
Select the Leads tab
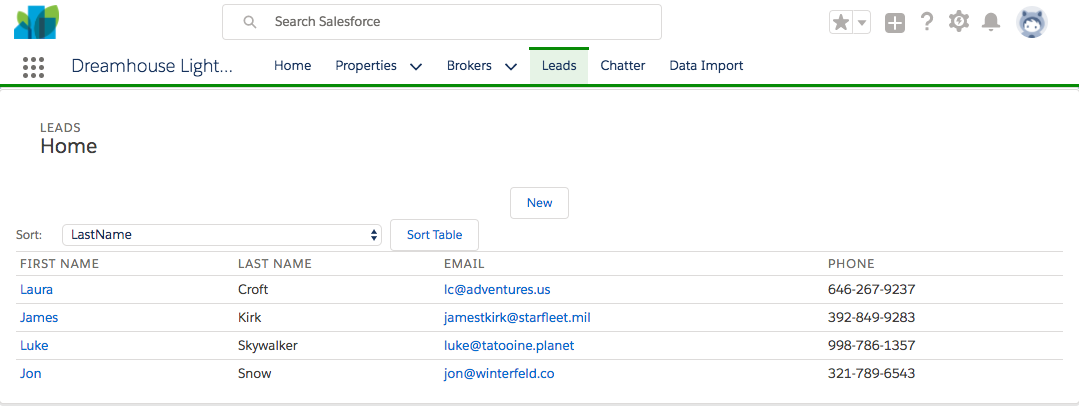coord(559,66)
